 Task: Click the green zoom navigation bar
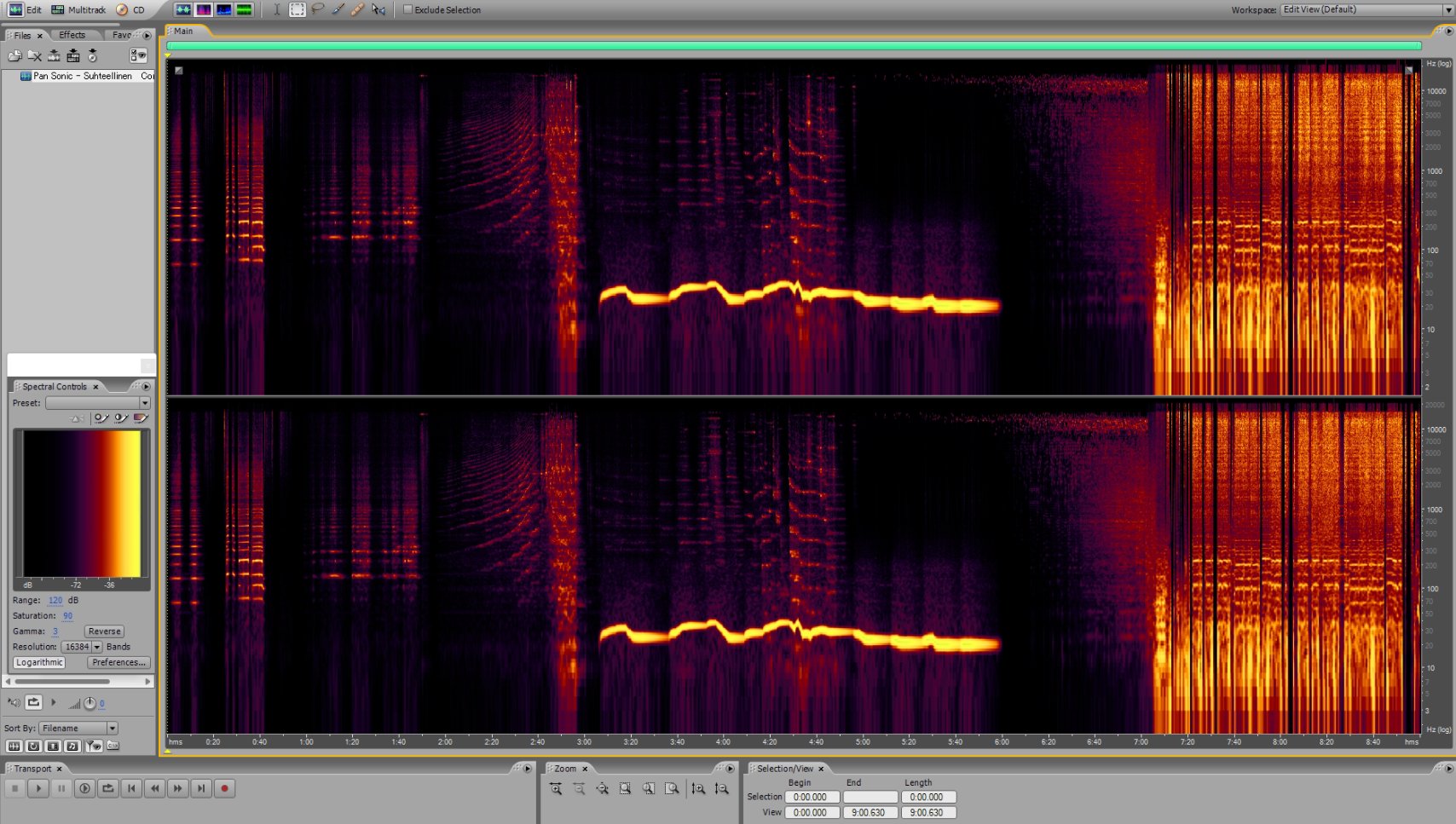(x=794, y=45)
